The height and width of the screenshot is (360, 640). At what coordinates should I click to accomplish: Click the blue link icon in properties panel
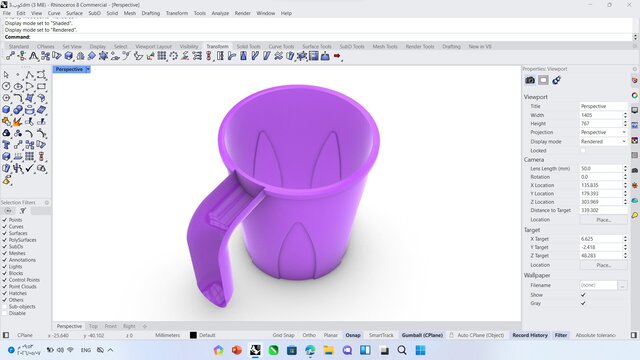(x=556, y=80)
